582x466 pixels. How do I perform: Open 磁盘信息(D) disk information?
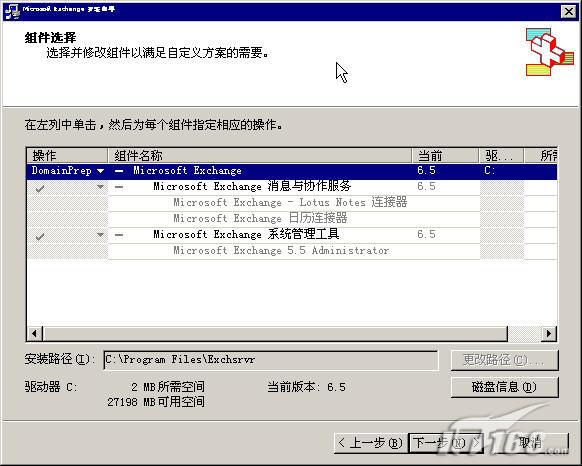504,387
